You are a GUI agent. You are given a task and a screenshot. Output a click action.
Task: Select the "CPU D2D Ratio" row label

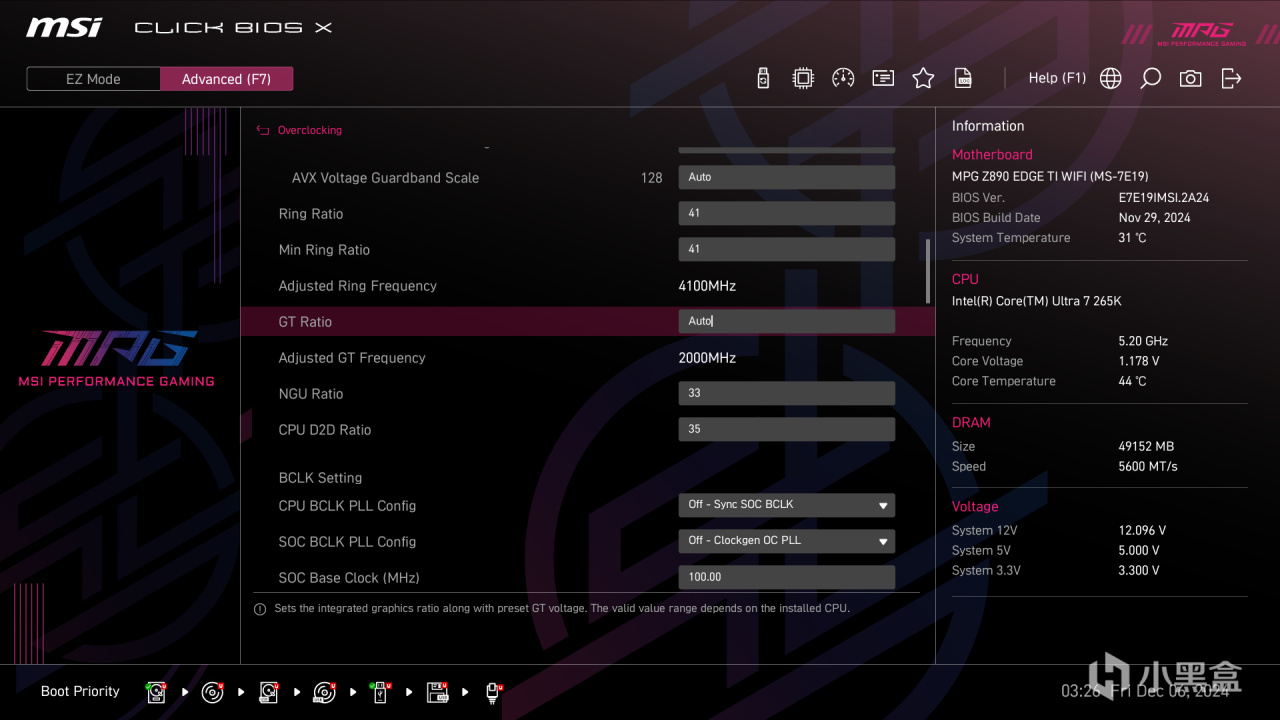[x=325, y=430]
